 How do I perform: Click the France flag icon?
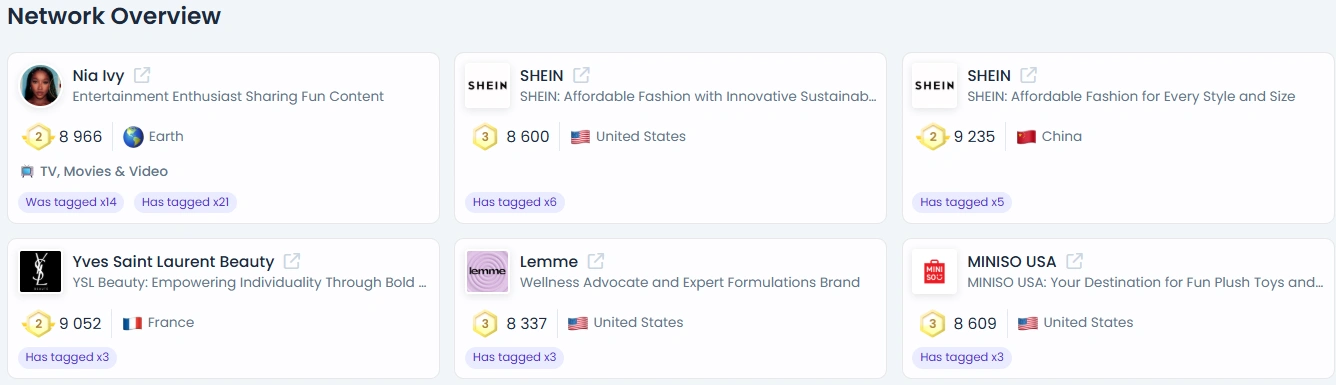(x=132, y=323)
